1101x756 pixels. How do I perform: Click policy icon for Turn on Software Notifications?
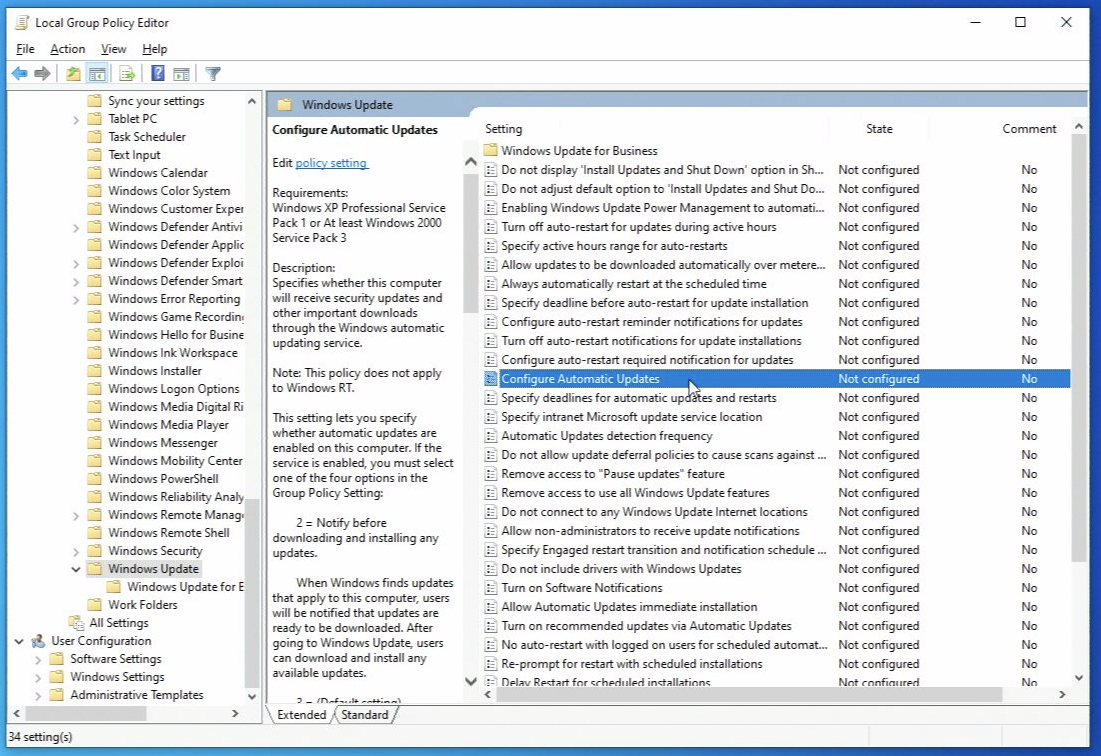(491, 588)
